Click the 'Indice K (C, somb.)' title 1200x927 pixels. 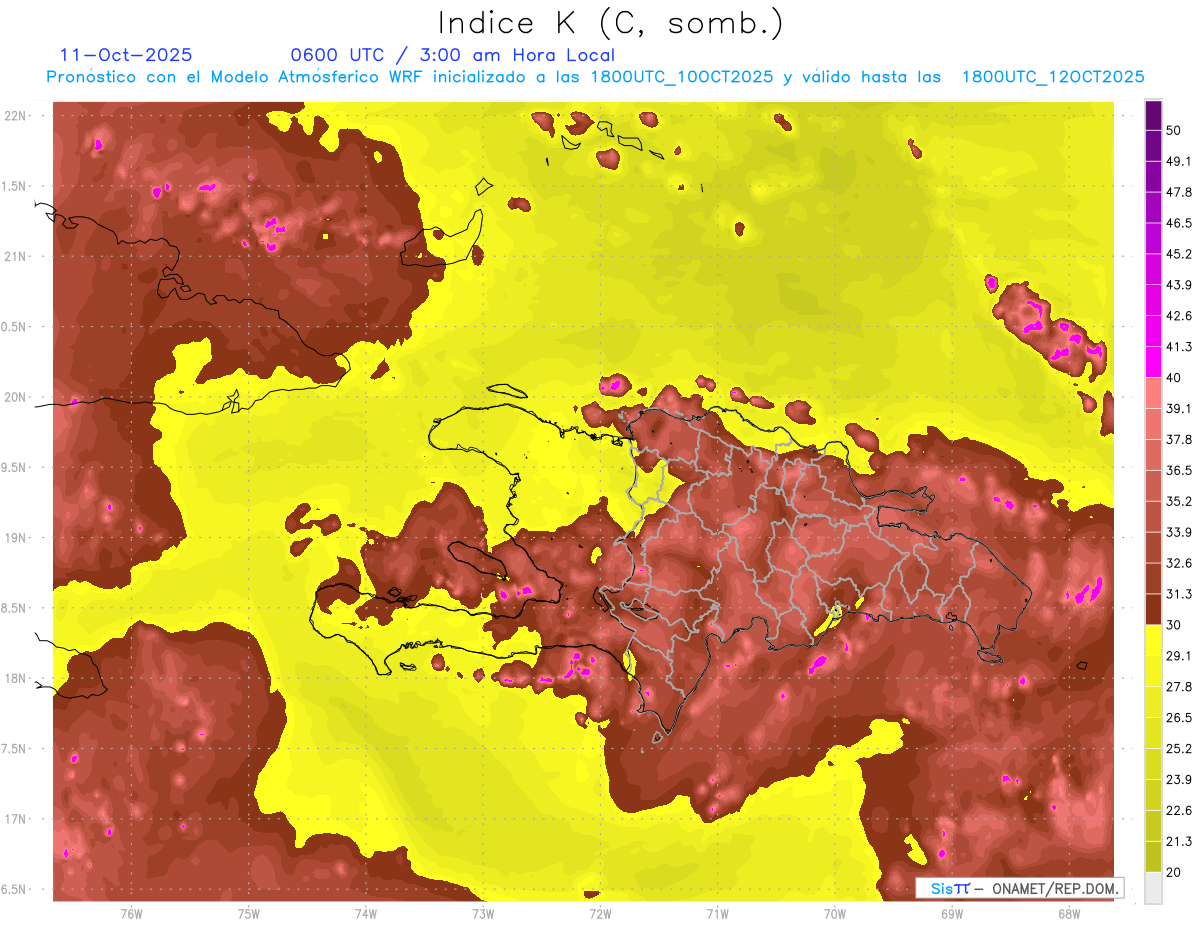610,23
